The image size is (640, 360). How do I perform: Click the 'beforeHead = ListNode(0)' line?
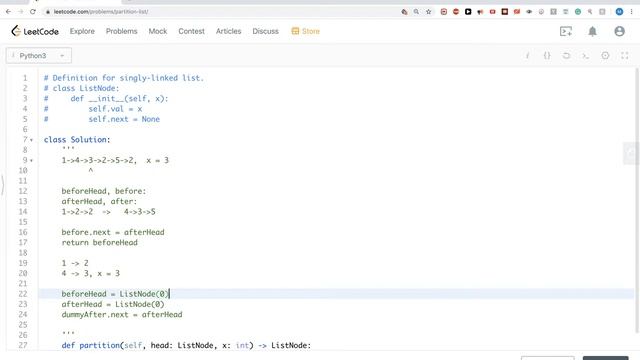(x=115, y=294)
